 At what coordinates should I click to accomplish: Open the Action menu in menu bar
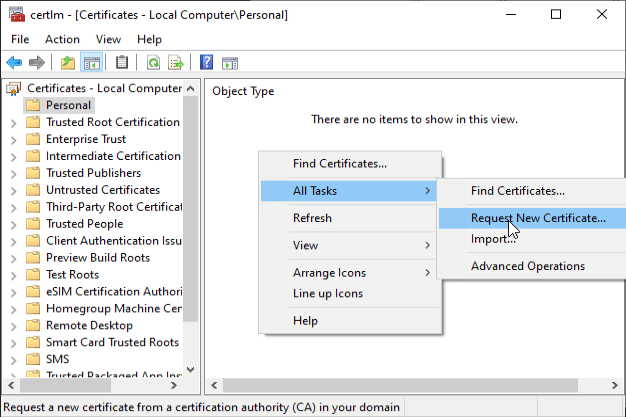click(62, 39)
